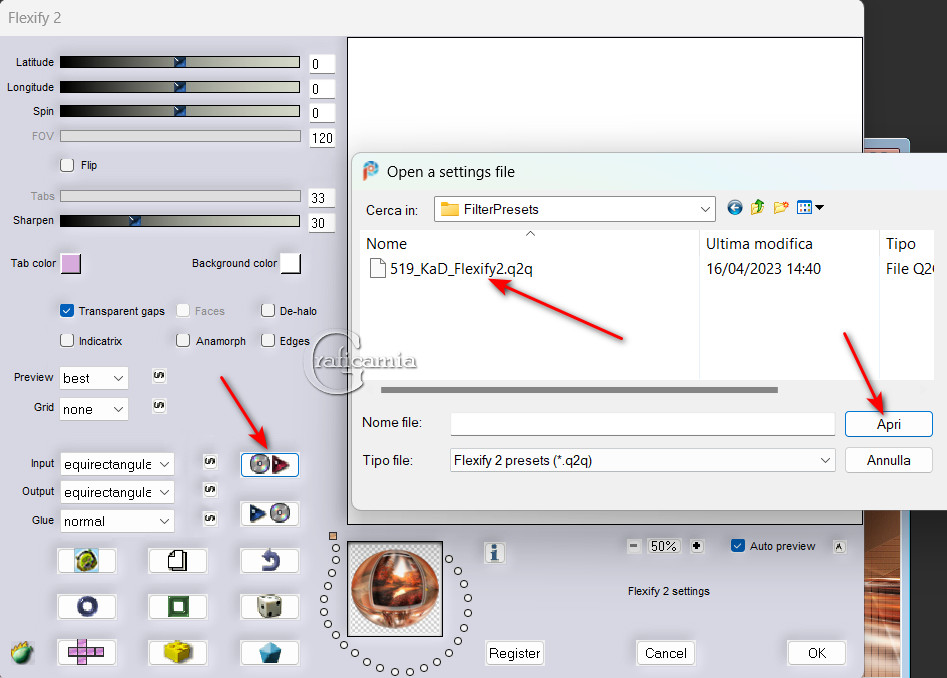Click the lock icon beside Output dropdown
Screen dimensions: 947x678
pos(210,489)
